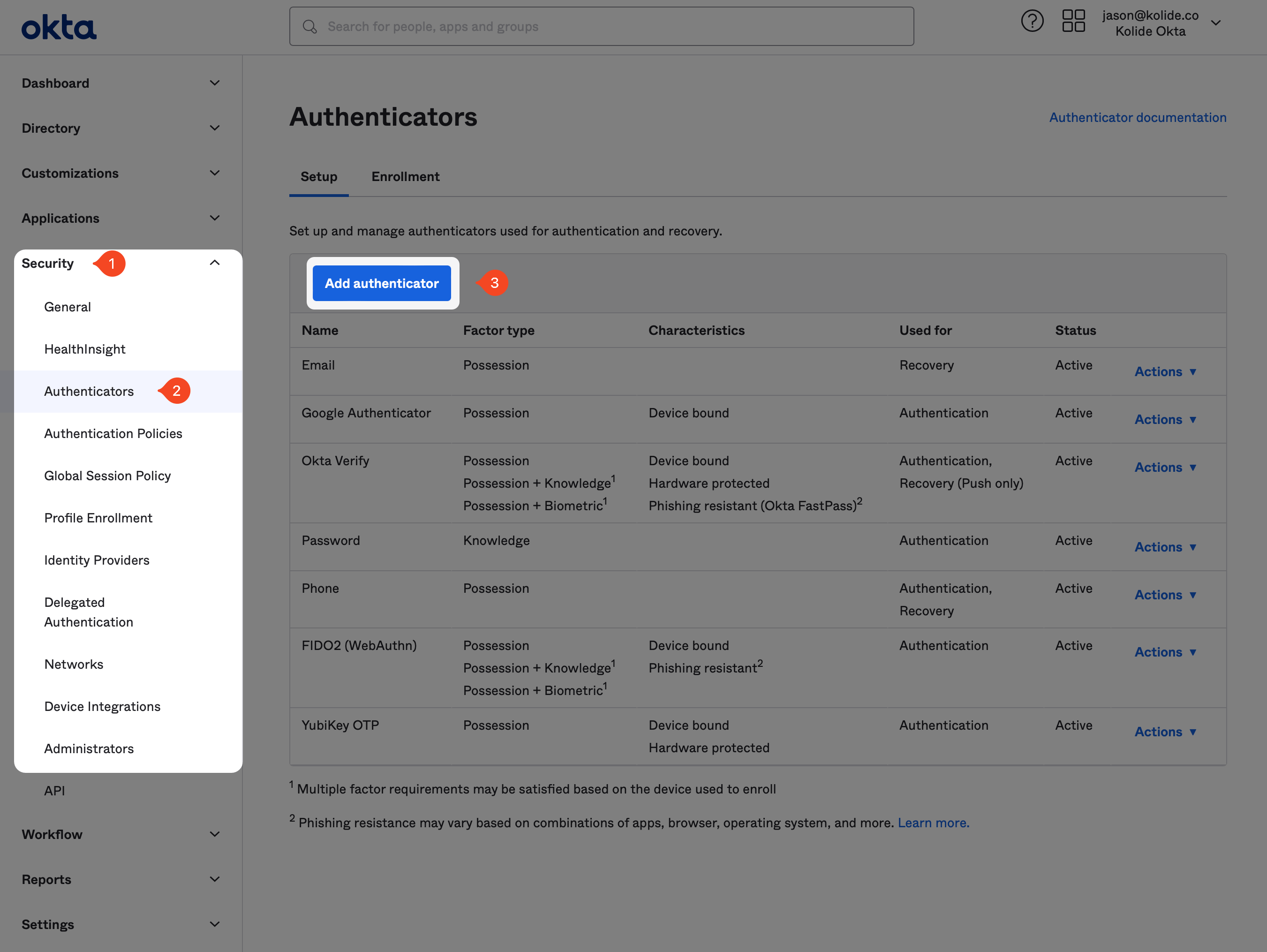Click Add authenticator button
Viewport: 1267px width, 952px height.
[382, 283]
